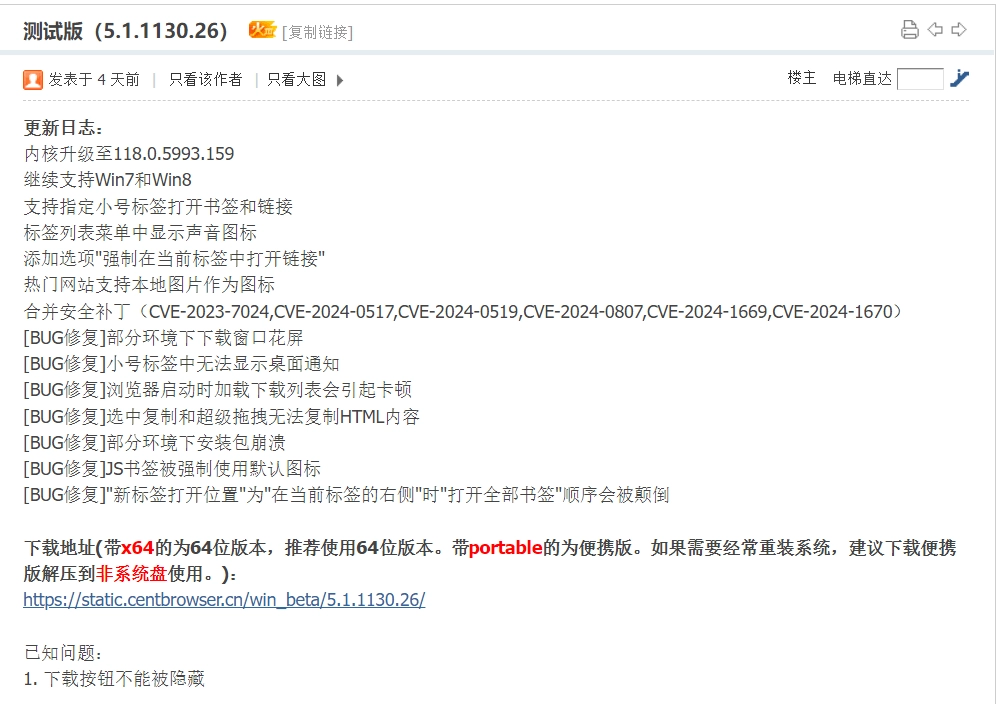Go to next thread with right arrow icon
The height and width of the screenshot is (704, 996).
point(959,29)
